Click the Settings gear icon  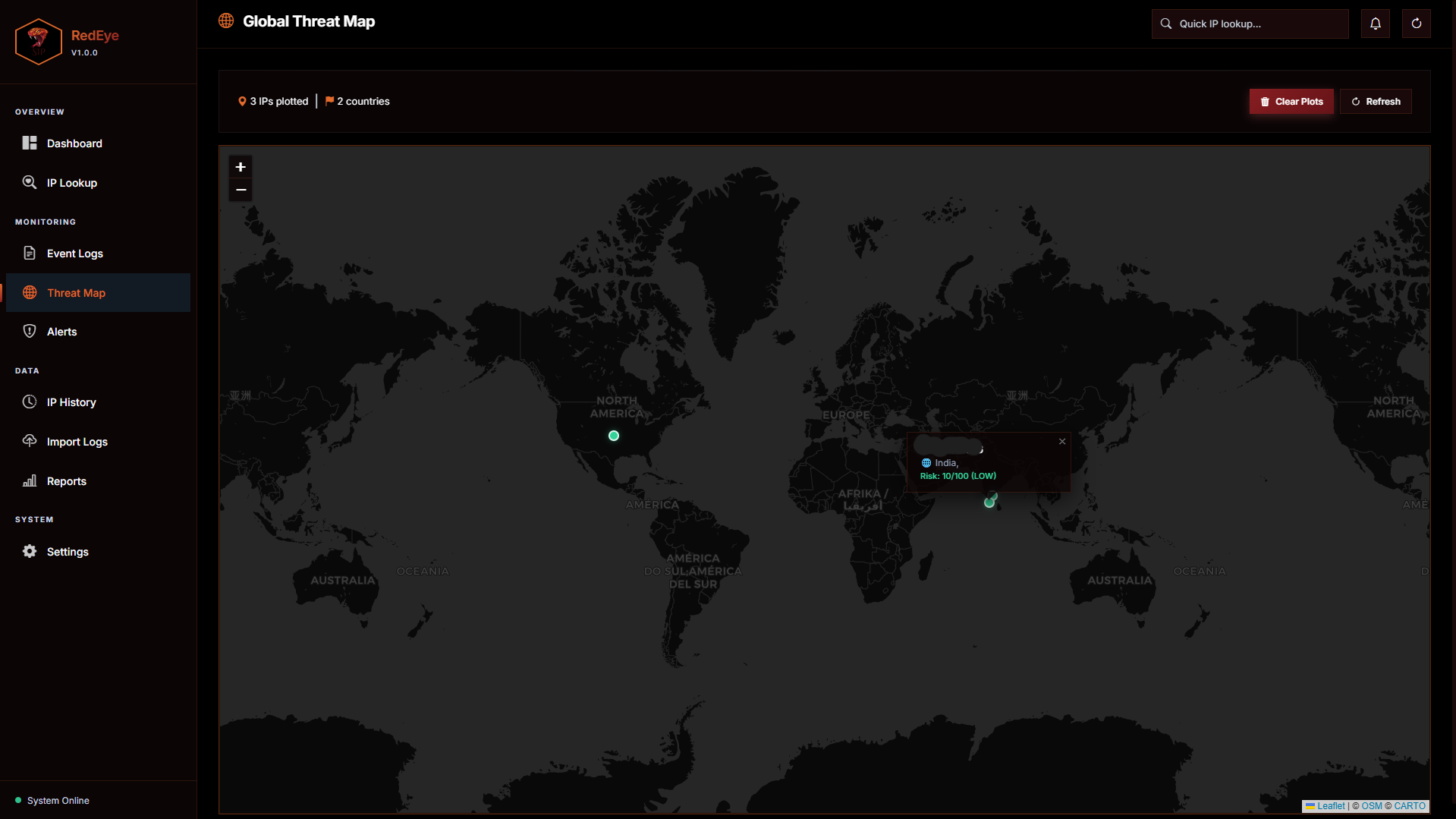(30, 551)
